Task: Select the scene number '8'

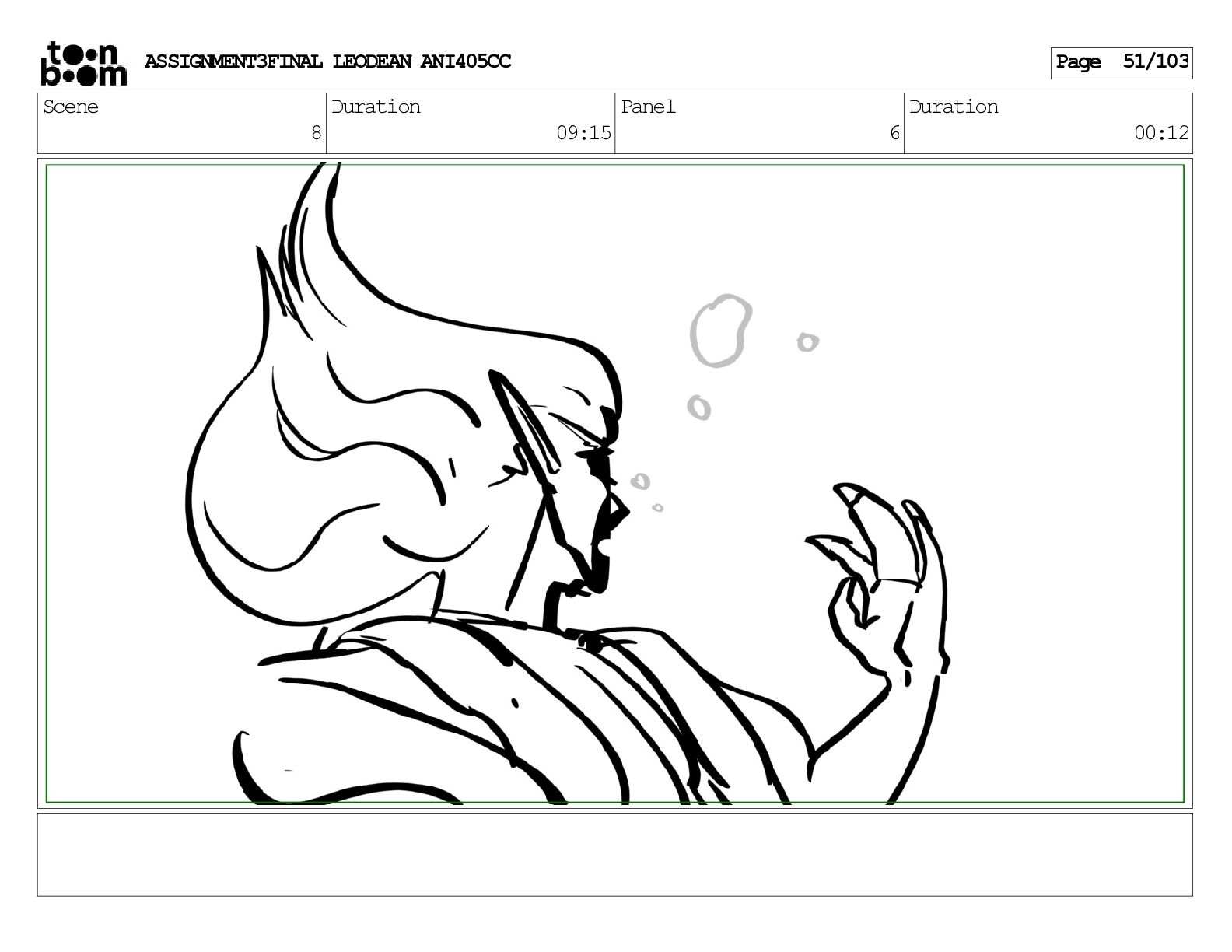Action: [316, 133]
